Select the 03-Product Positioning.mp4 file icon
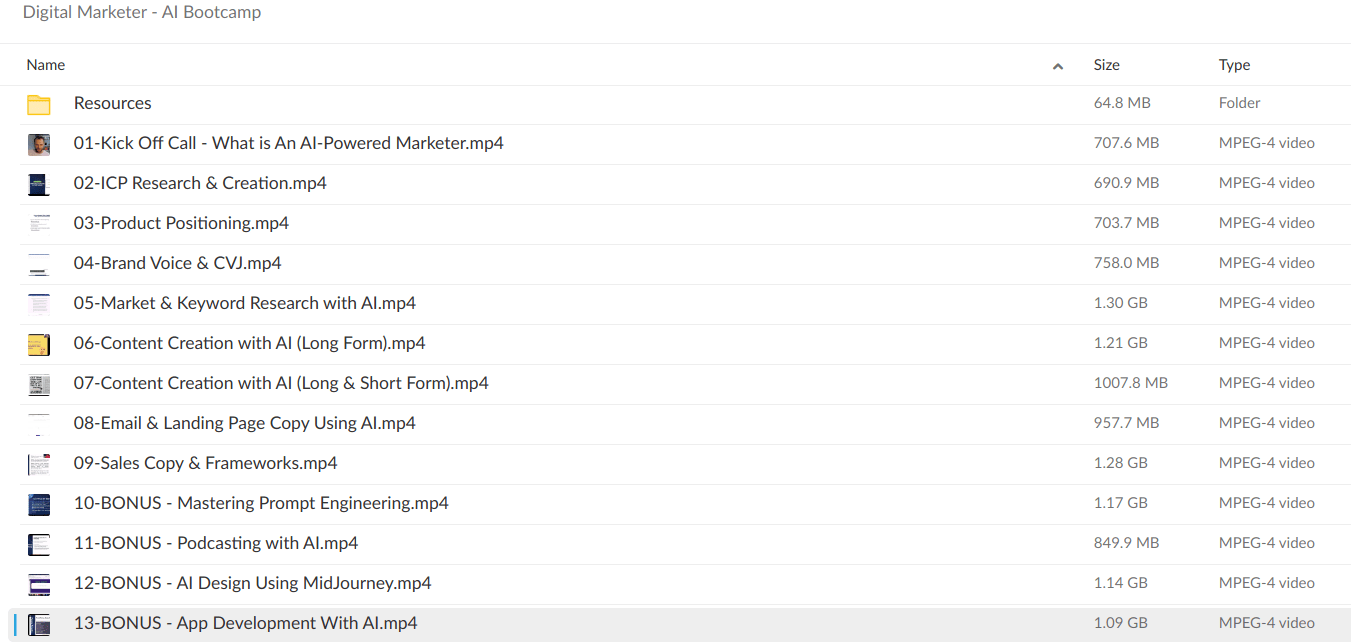This screenshot has height=643, width=1351. tap(39, 224)
